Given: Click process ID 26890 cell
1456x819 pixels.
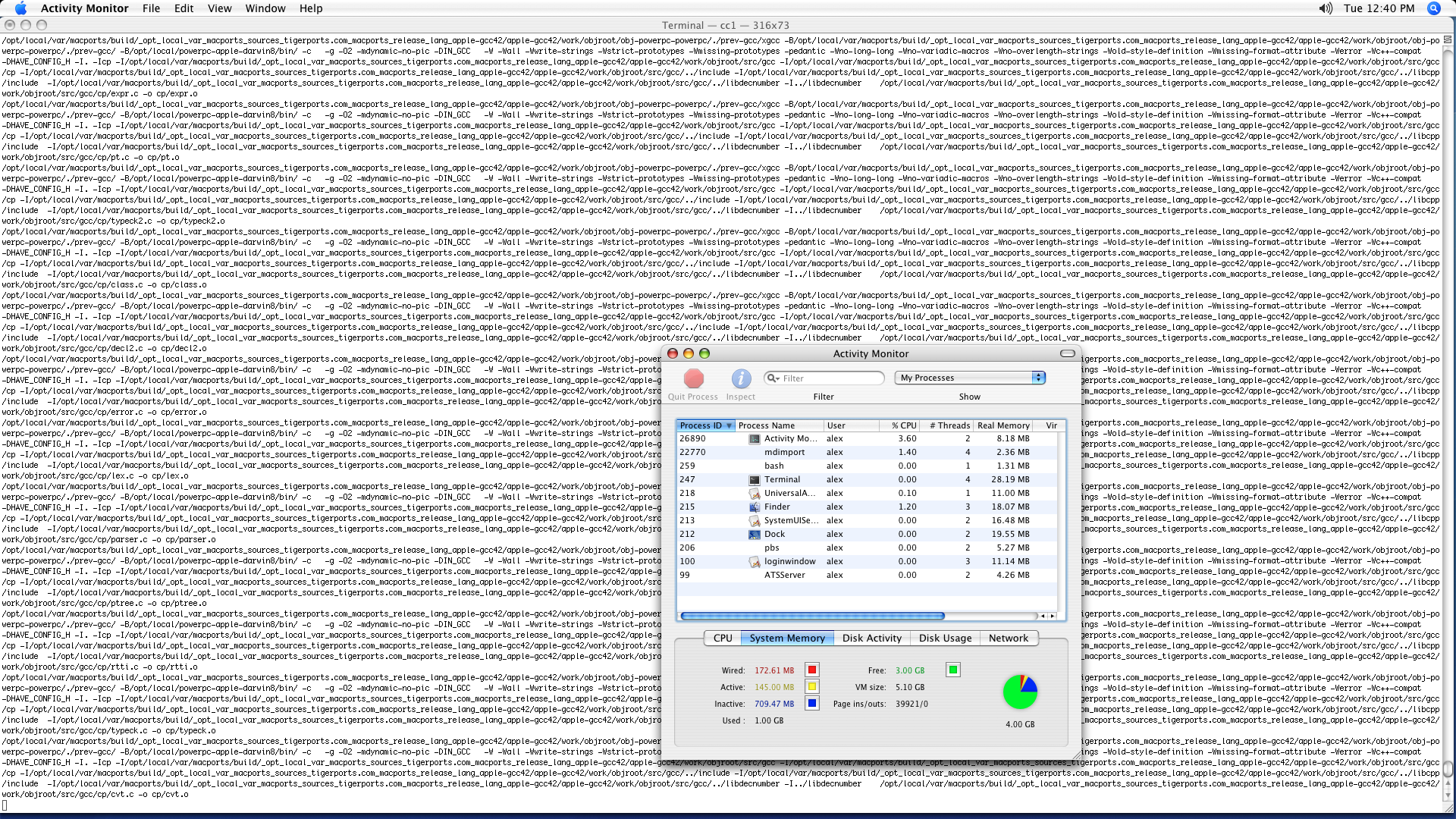Looking at the screenshot, I should point(692,439).
